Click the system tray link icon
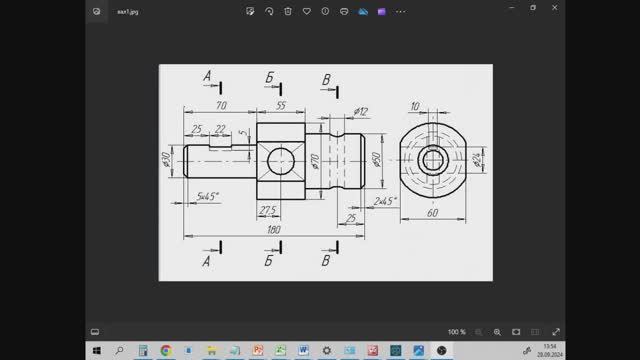The height and width of the screenshot is (360, 640). point(527,351)
